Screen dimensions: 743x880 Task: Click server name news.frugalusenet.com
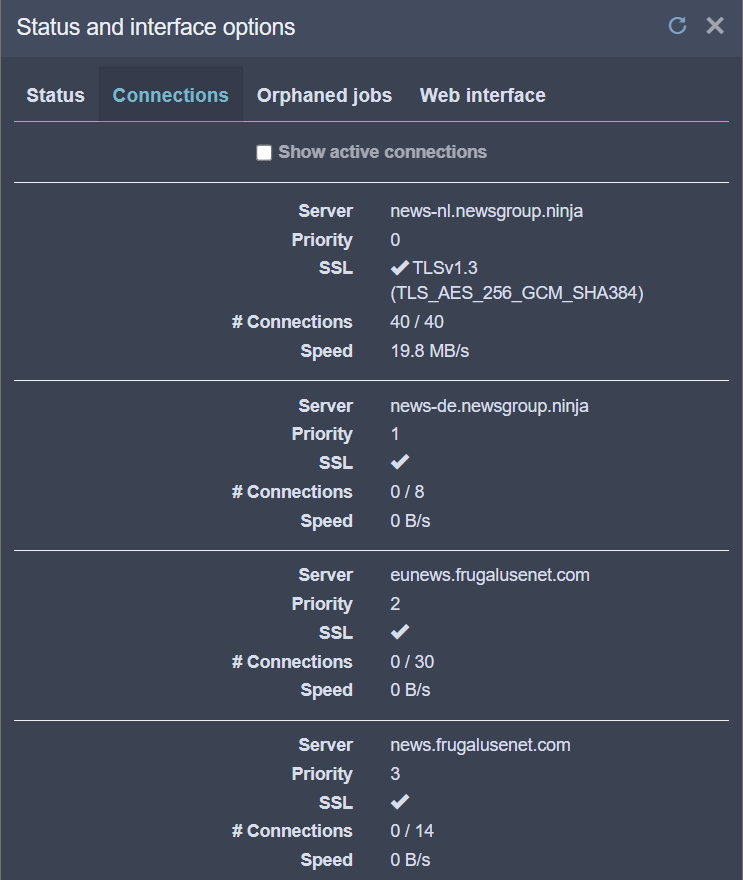[480, 745]
